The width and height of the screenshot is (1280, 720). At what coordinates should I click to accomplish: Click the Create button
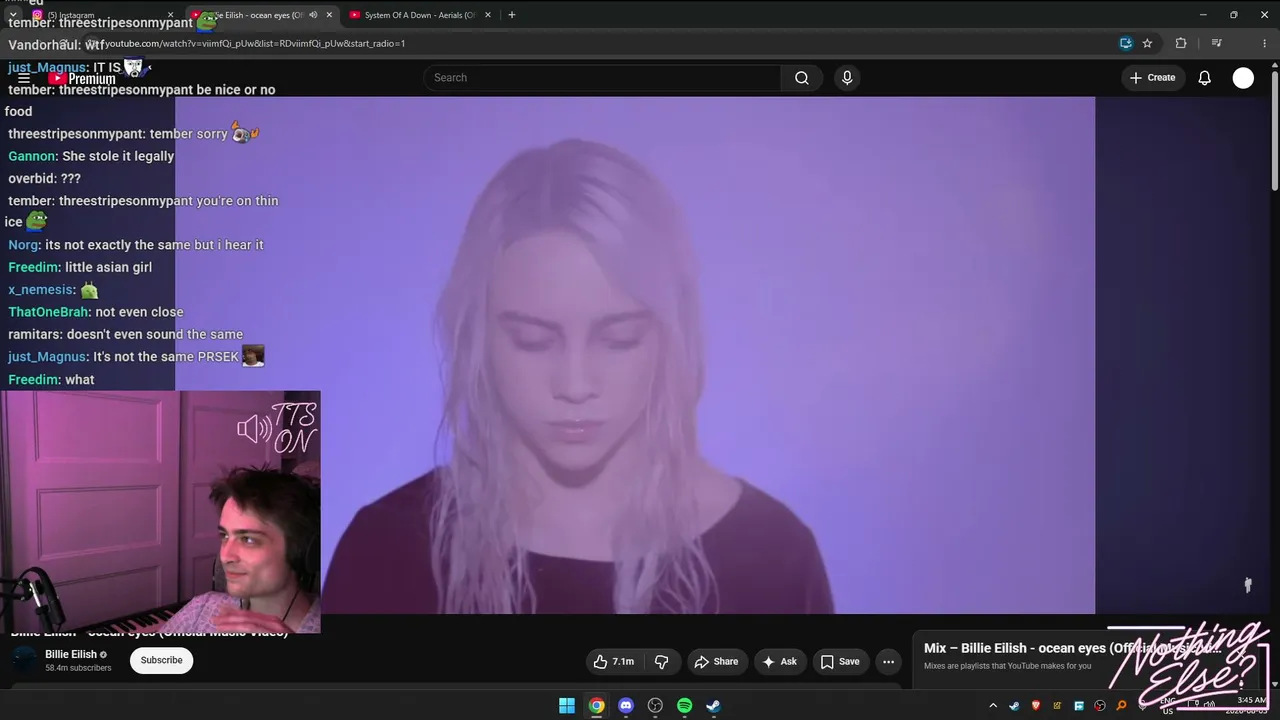[x=1153, y=78]
